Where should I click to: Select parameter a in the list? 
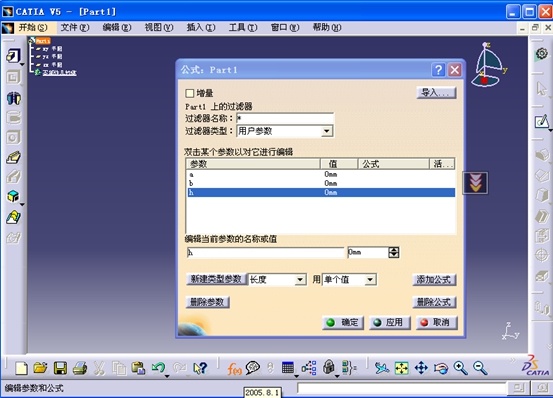pyautogui.click(x=321, y=174)
